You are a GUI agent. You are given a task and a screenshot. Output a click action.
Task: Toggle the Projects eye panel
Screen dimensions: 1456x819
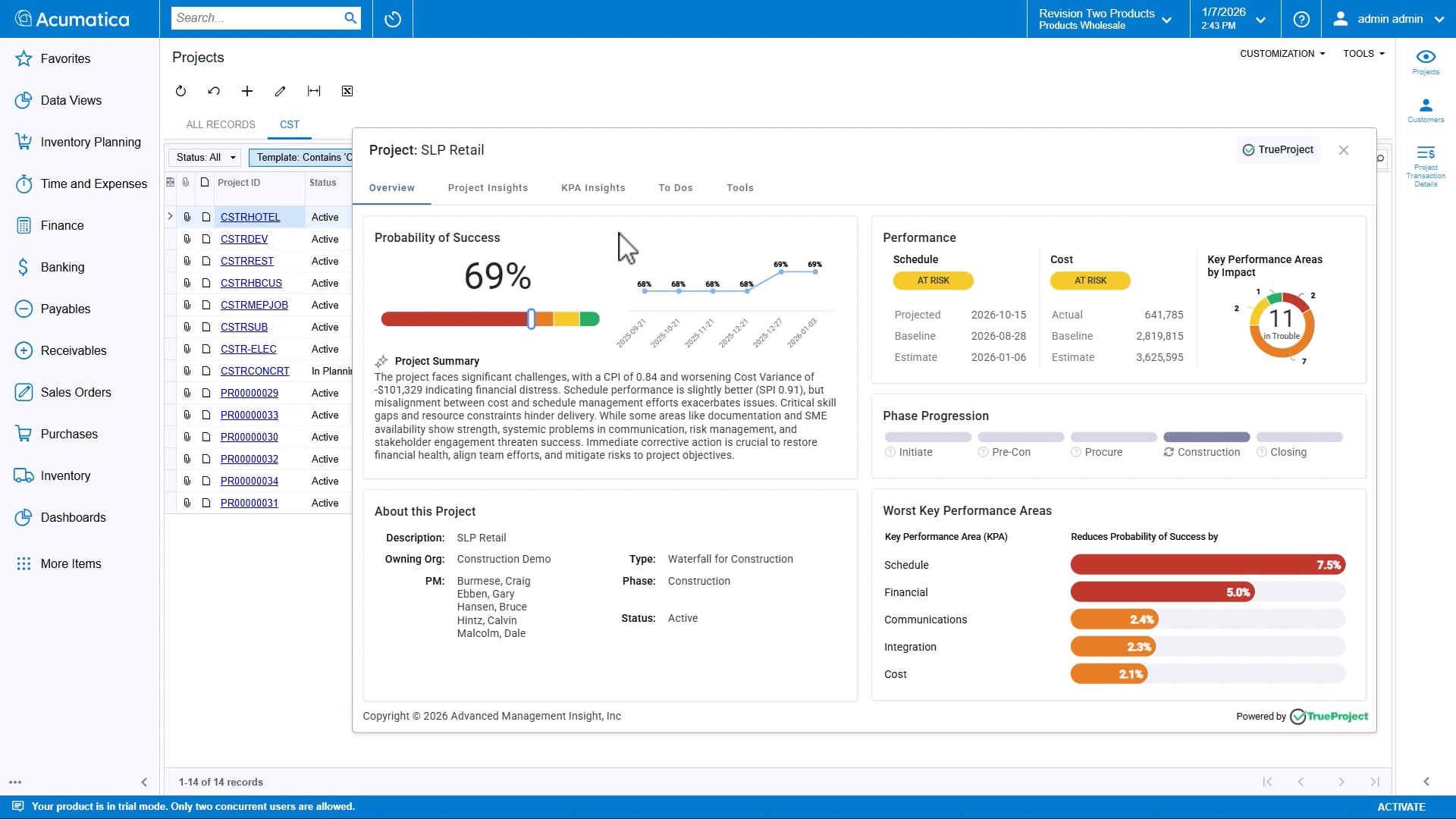1426,61
